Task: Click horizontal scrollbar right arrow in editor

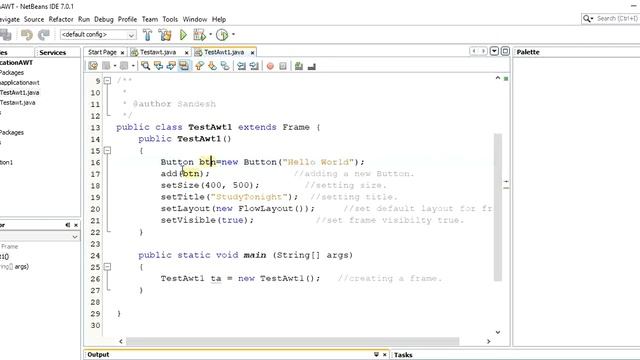Action: coord(488,341)
